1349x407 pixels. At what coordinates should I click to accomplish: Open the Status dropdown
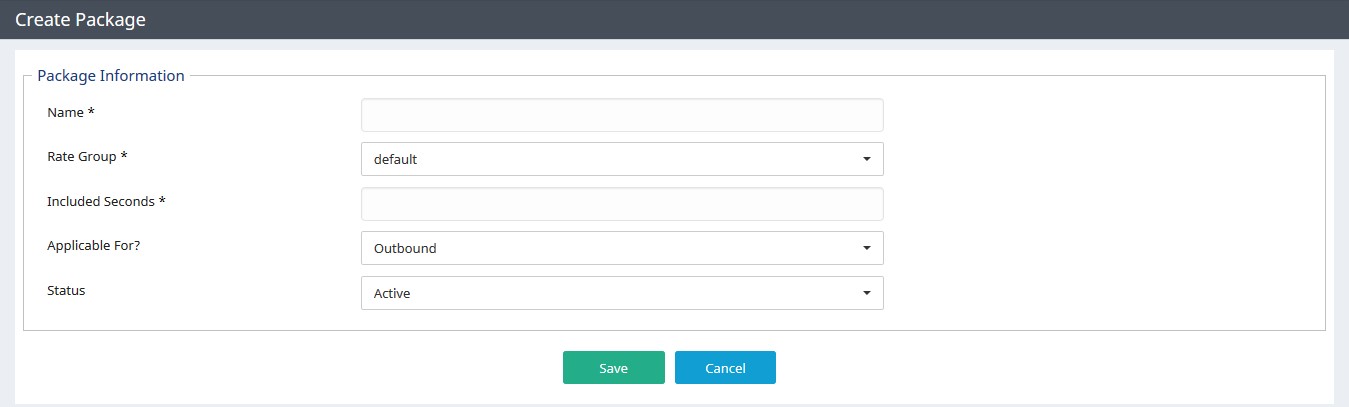point(622,293)
